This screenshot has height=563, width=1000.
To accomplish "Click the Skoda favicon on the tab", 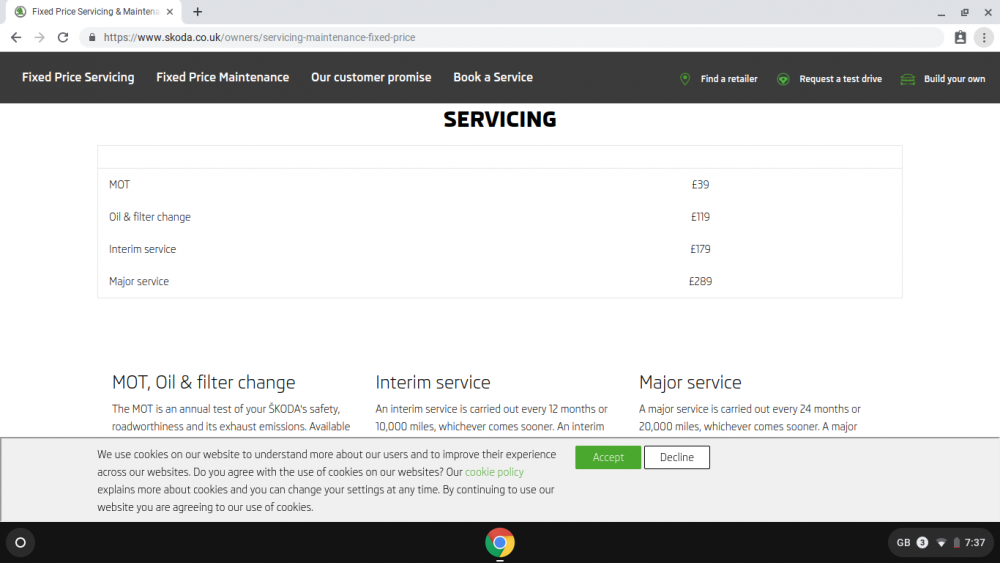I will click(20, 11).
